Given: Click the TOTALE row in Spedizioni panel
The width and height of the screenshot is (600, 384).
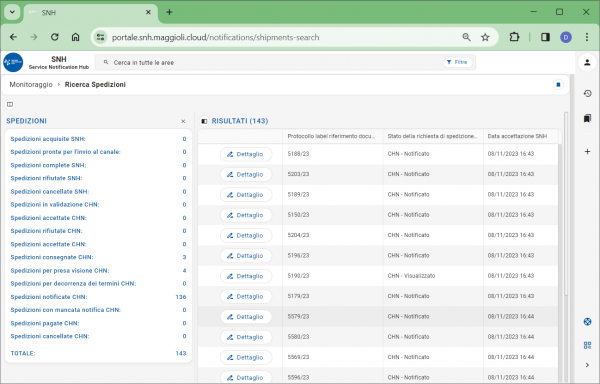Looking at the screenshot, I should pyautogui.click(x=98, y=353).
